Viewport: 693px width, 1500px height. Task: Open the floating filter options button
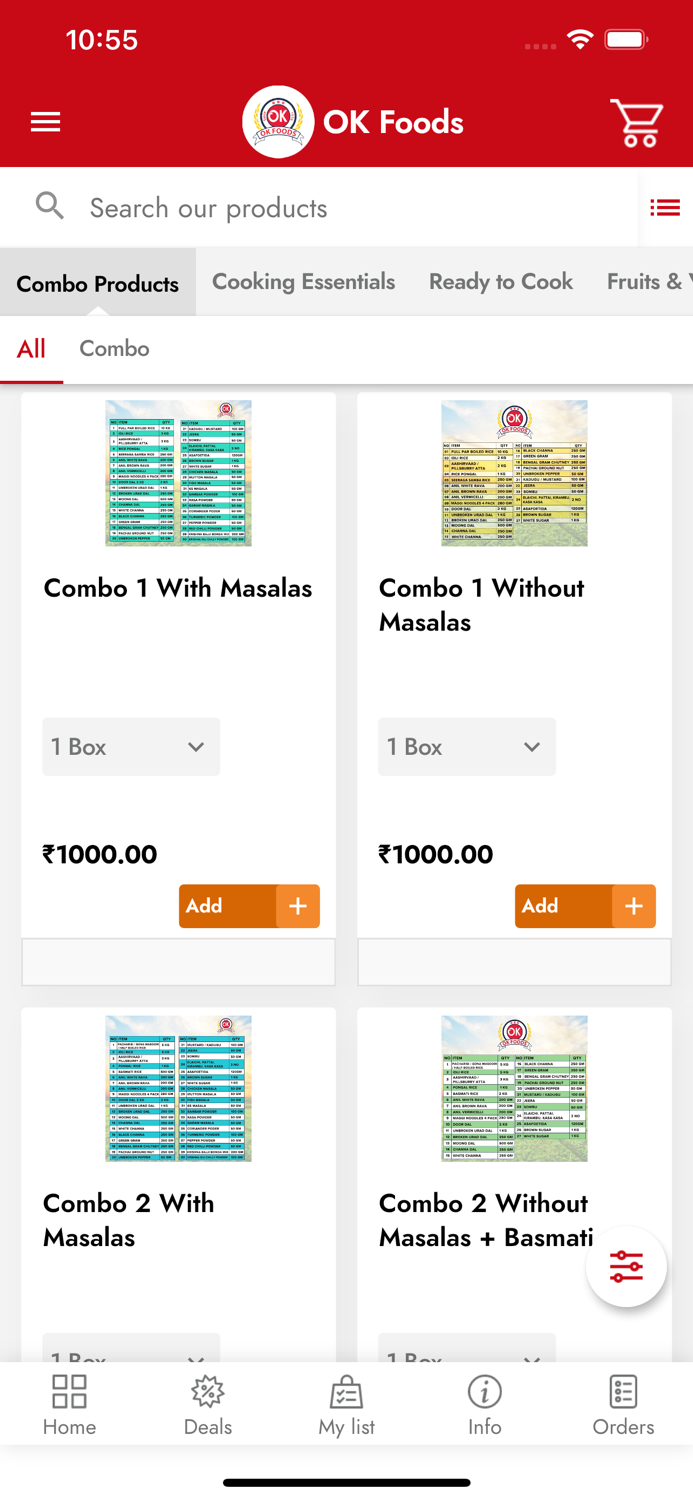coord(626,1266)
